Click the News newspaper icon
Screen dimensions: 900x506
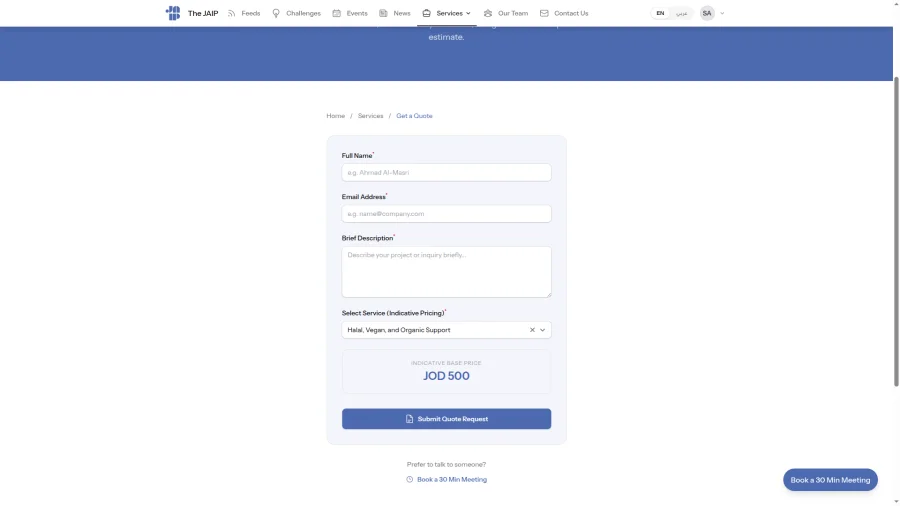383,13
